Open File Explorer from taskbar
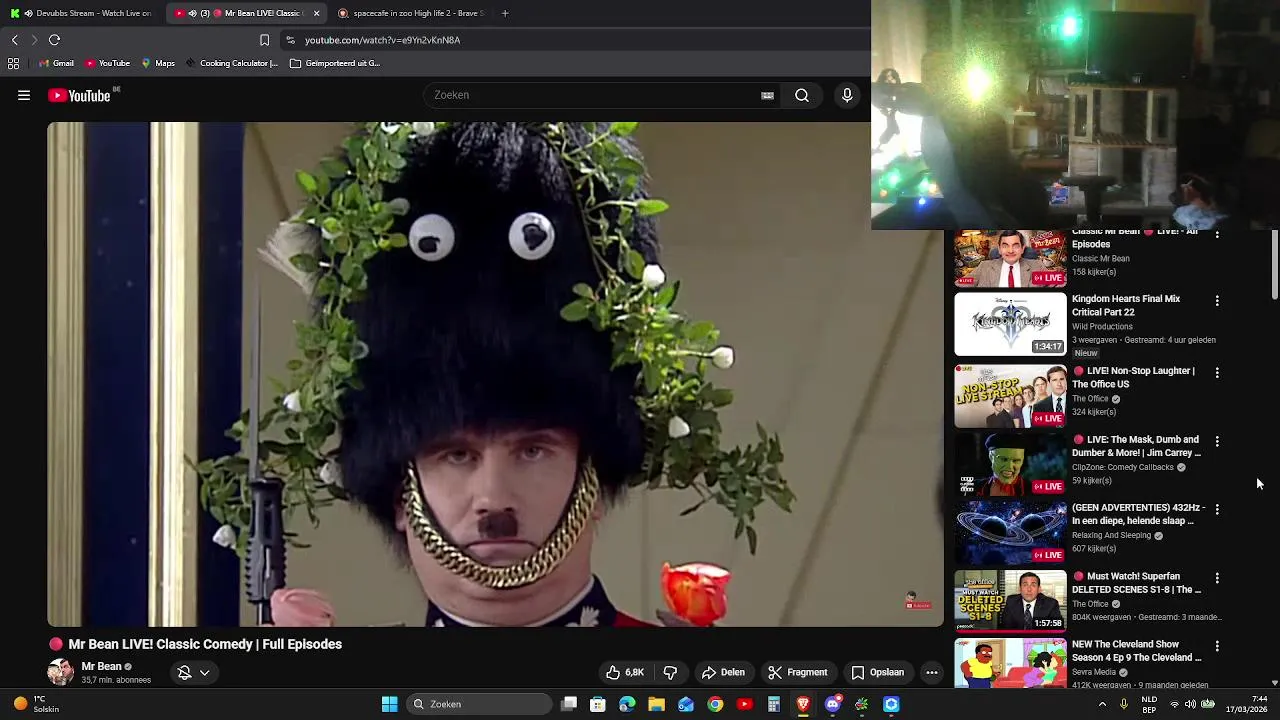This screenshot has width=1280, height=720. pyautogui.click(x=656, y=704)
